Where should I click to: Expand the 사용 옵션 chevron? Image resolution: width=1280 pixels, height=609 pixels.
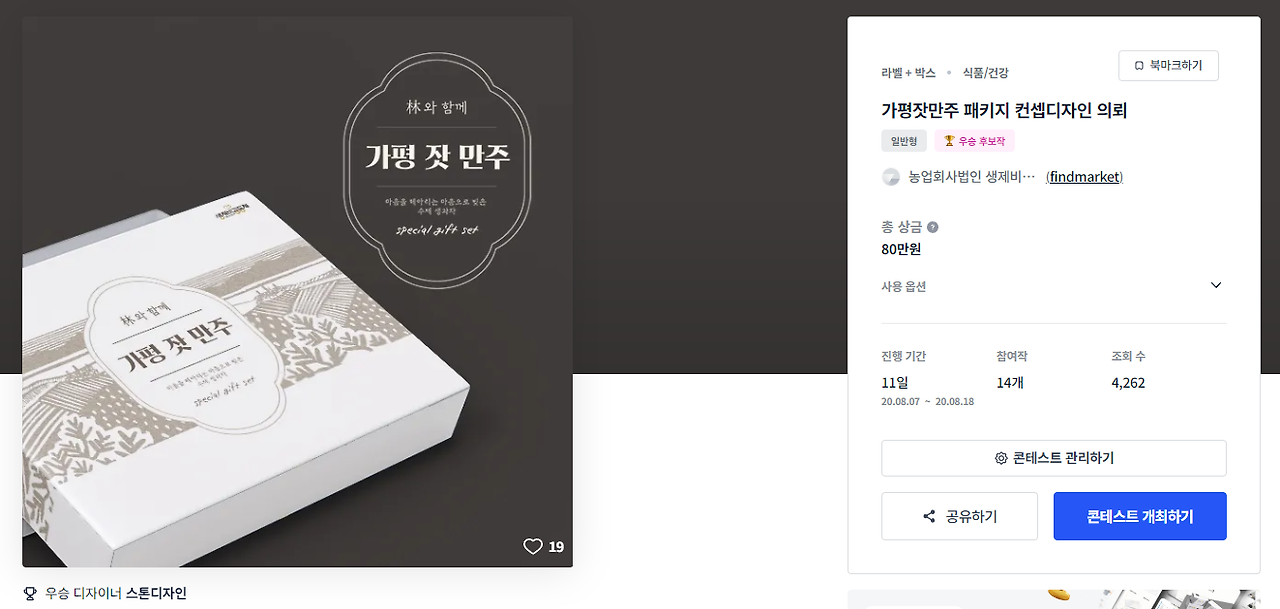click(x=1216, y=285)
